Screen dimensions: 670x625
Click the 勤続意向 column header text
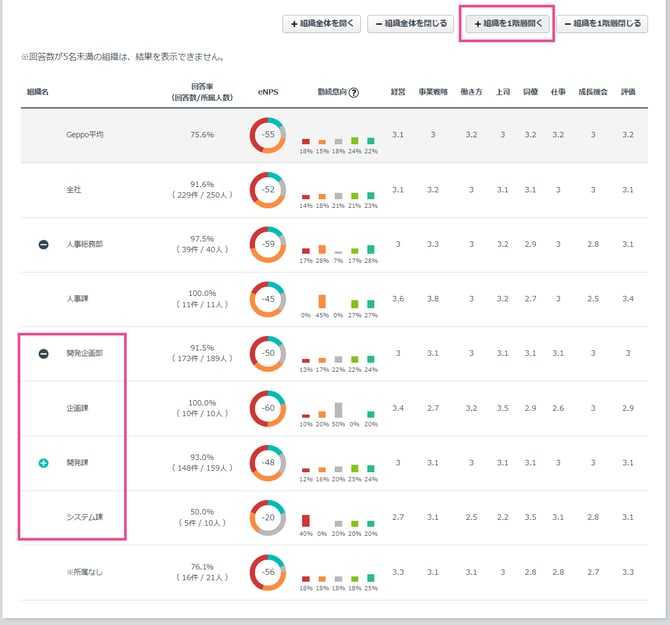click(332, 92)
